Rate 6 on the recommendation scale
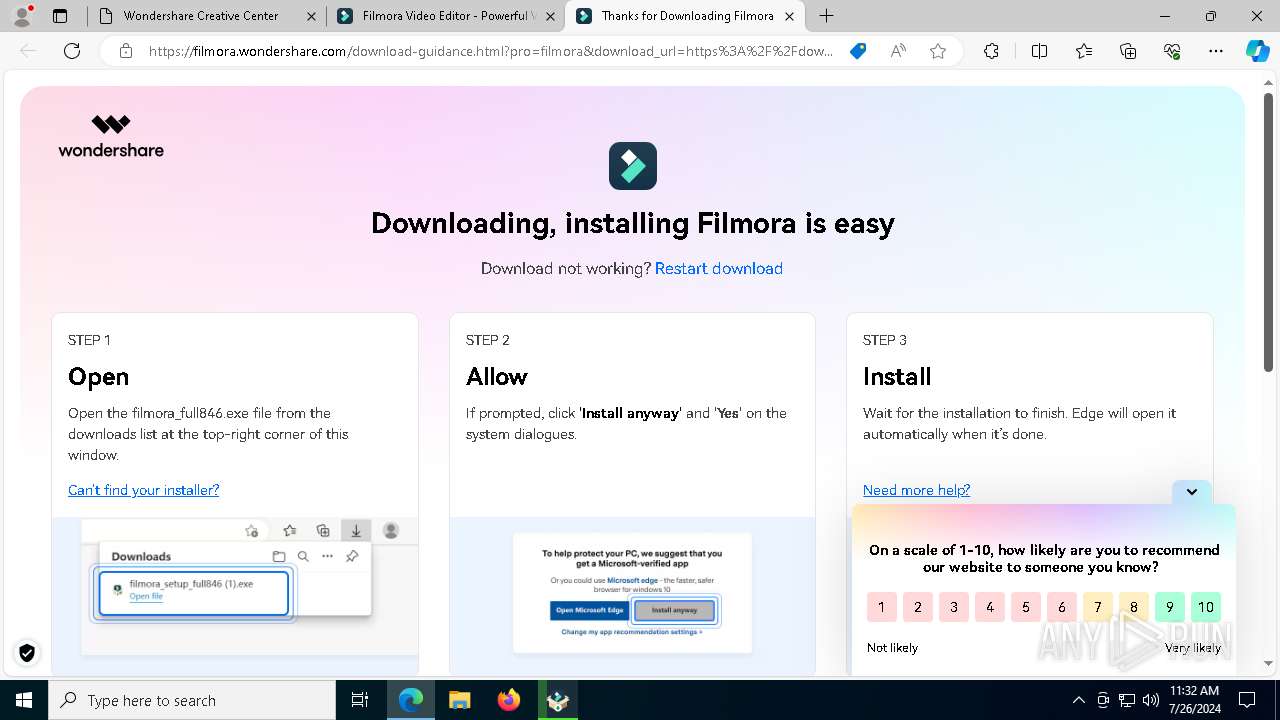Viewport: 1280px width, 720px height. [1062, 607]
